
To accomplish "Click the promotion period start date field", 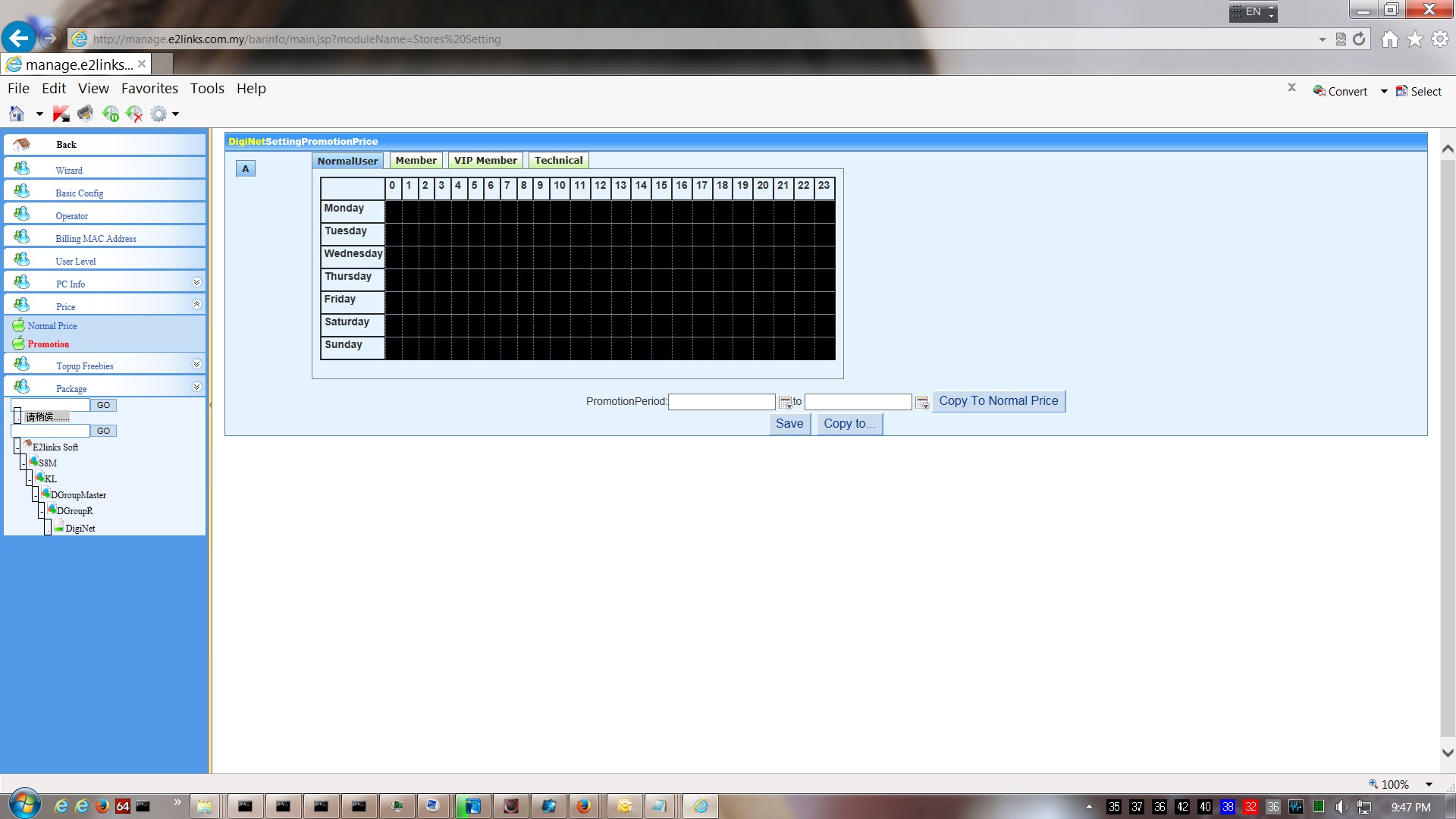I will (x=721, y=402).
